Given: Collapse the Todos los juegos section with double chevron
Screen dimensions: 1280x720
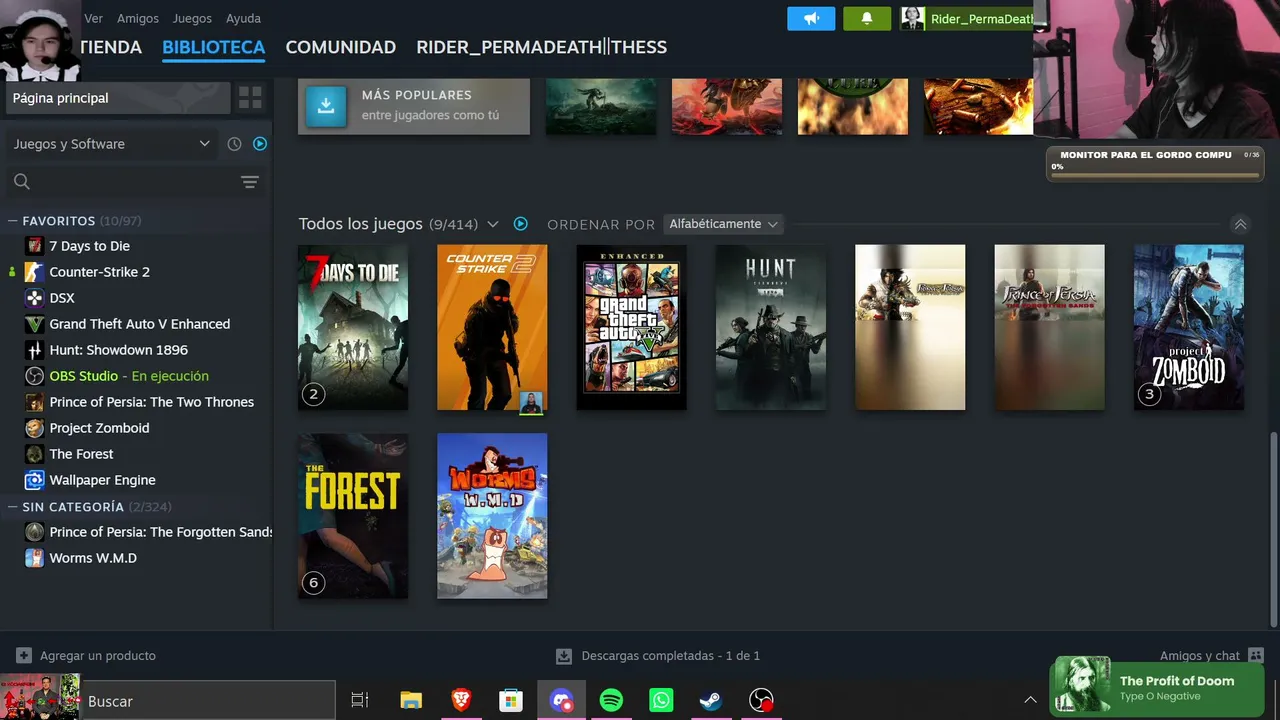Looking at the screenshot, I should pyautogui.click(x=1240, y=224).
